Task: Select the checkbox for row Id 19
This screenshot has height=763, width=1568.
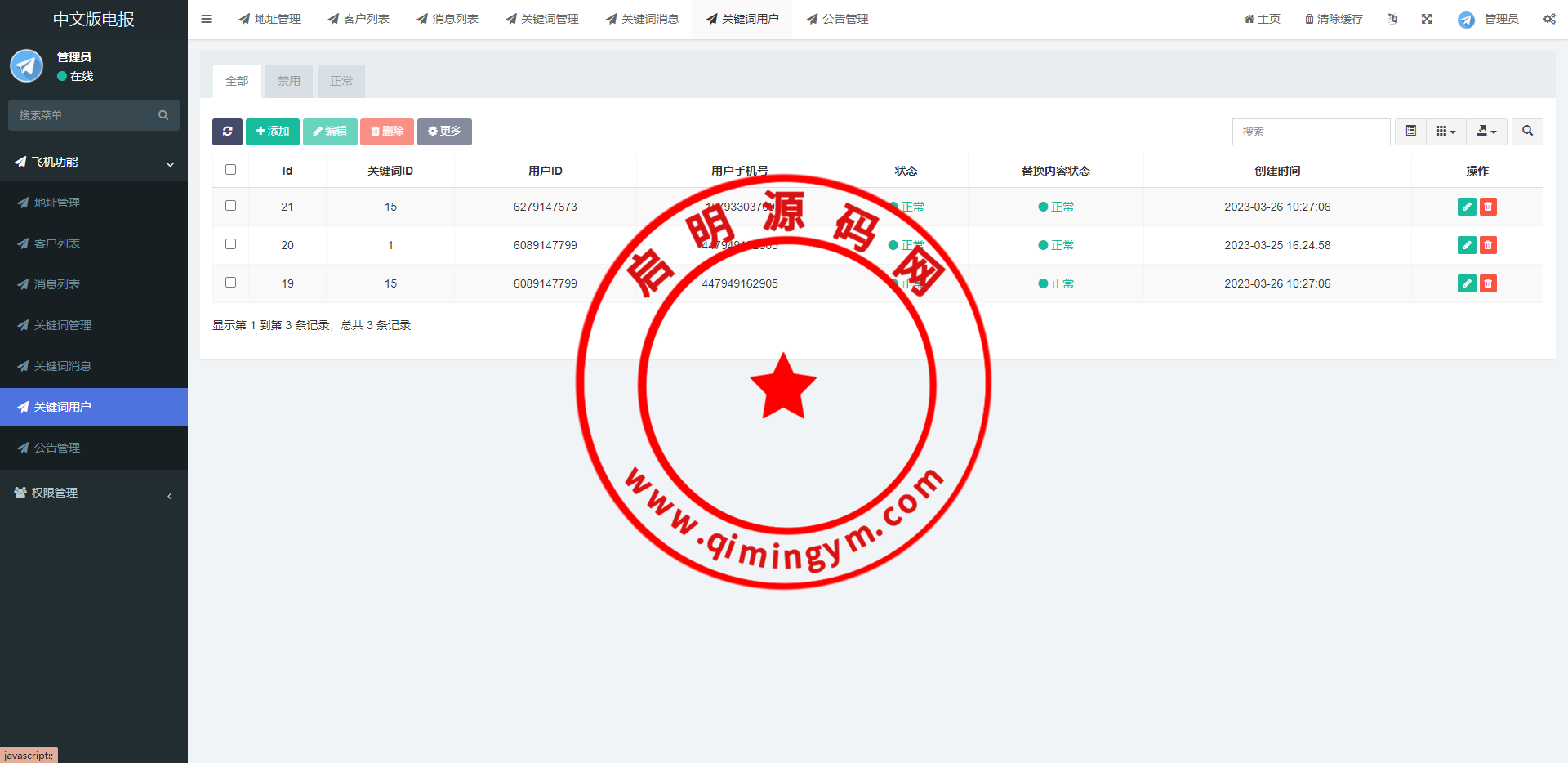Action: [230, 283]
